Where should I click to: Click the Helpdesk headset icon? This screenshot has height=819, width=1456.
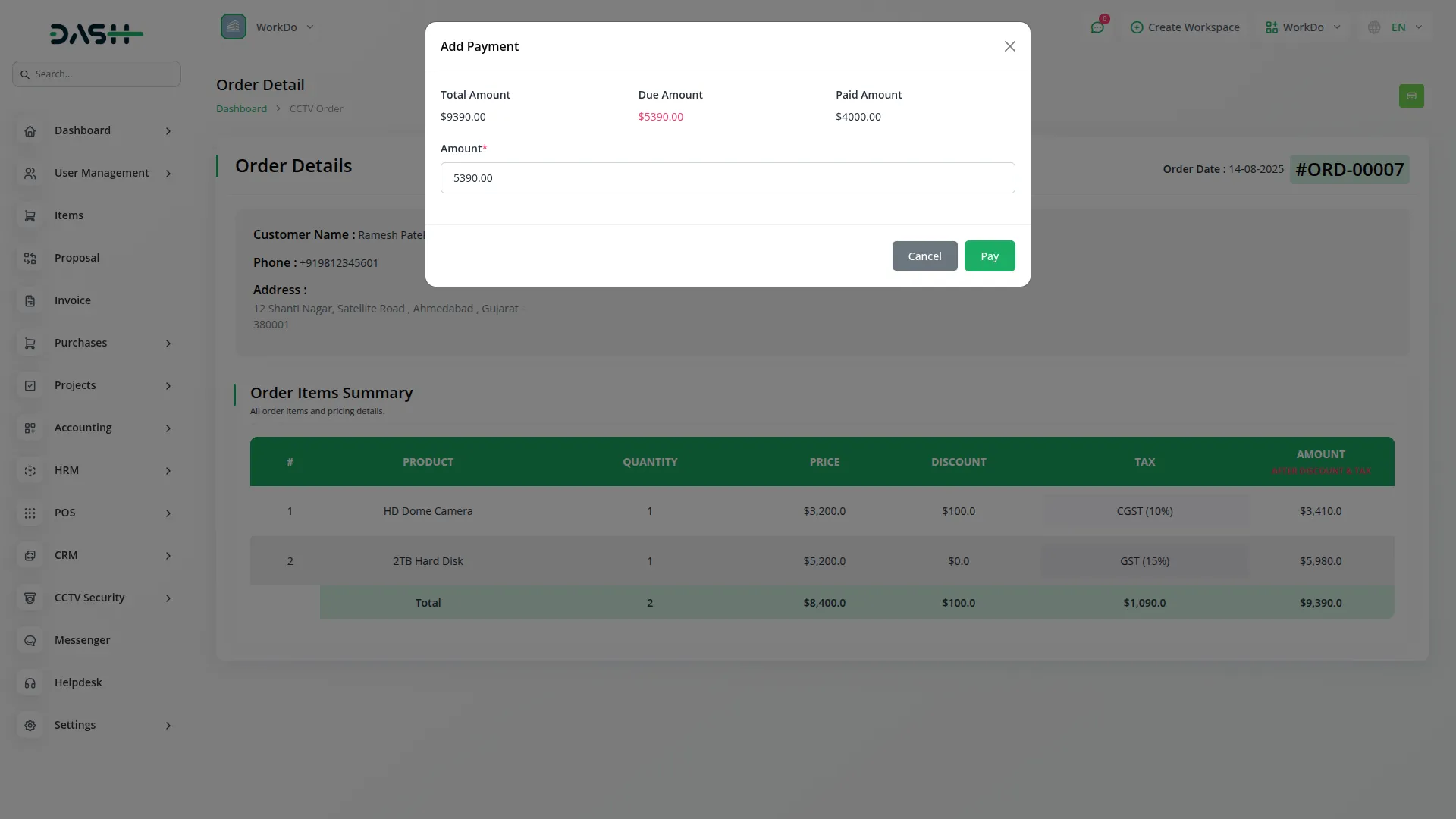[x=30, y=683]
